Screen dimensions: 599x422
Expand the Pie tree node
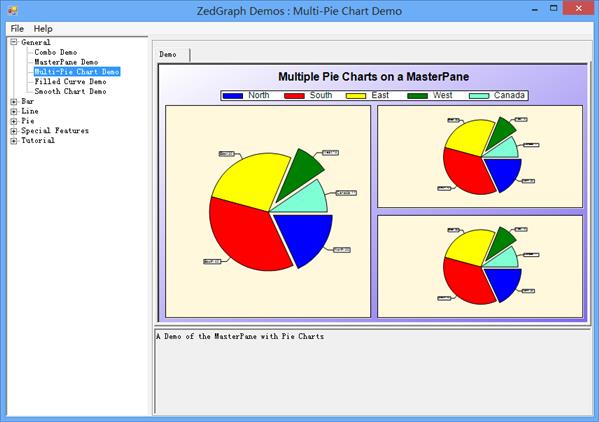pos(14,121)
